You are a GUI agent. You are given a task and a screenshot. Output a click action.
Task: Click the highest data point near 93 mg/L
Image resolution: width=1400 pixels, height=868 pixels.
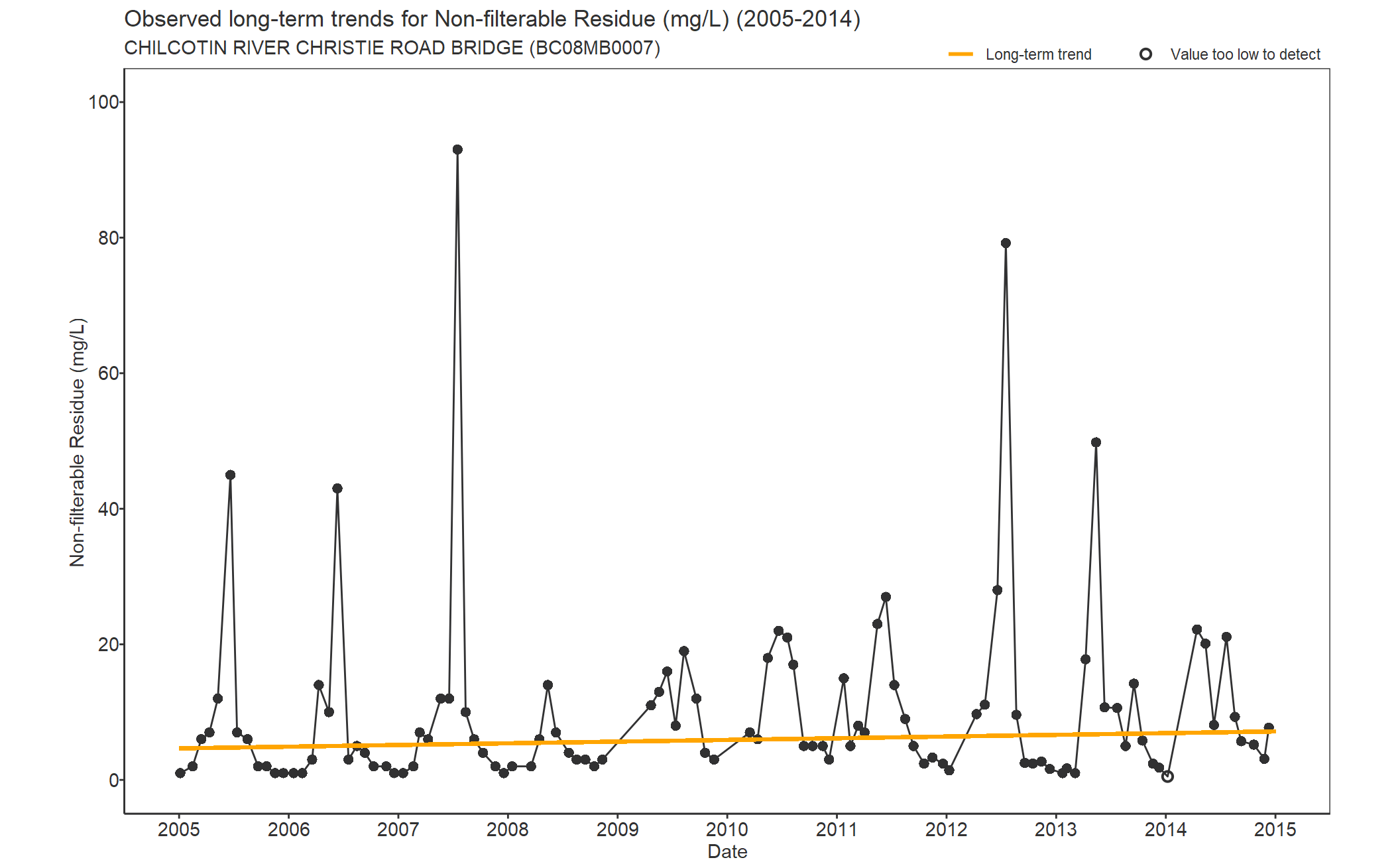pyautogui.click(x=457, y=150)
